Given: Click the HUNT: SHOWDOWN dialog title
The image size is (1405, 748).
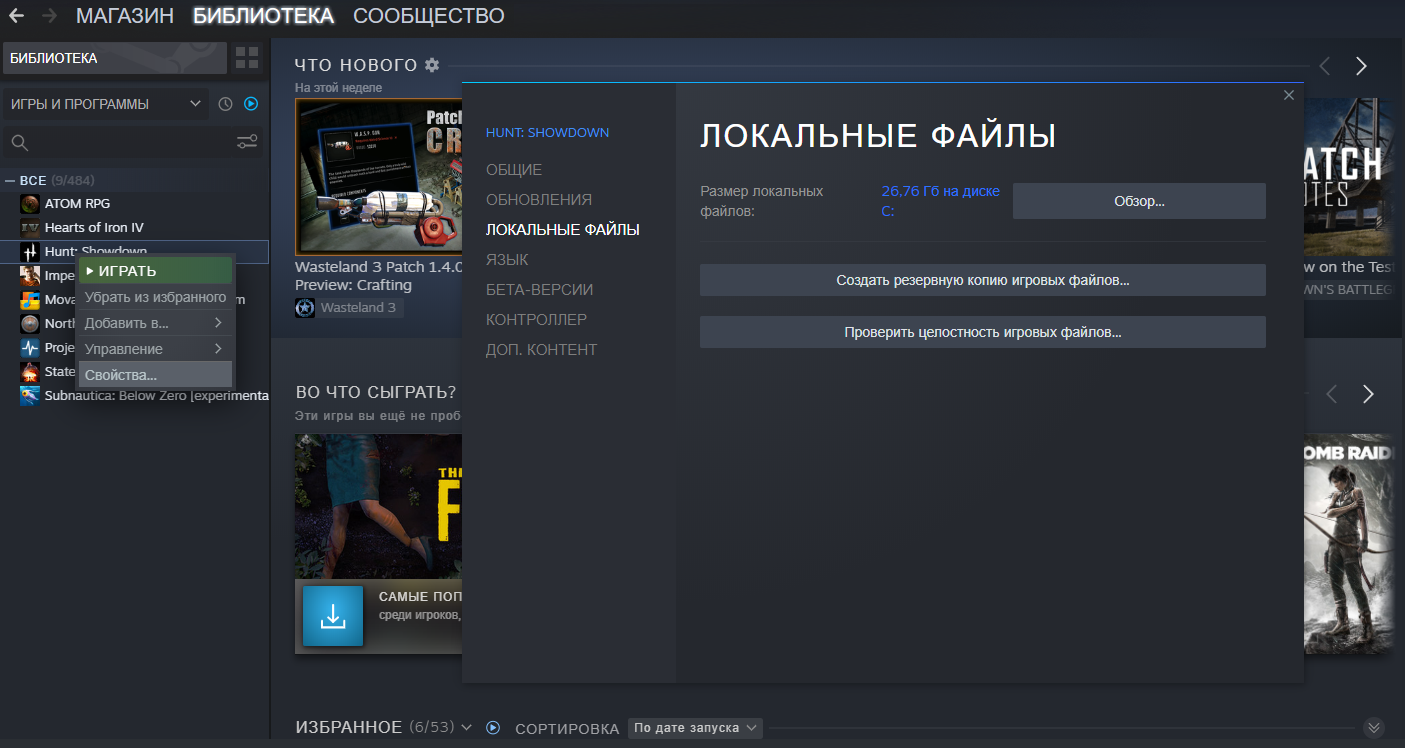Looking at the screenshot, I should (x=547, y=133).
